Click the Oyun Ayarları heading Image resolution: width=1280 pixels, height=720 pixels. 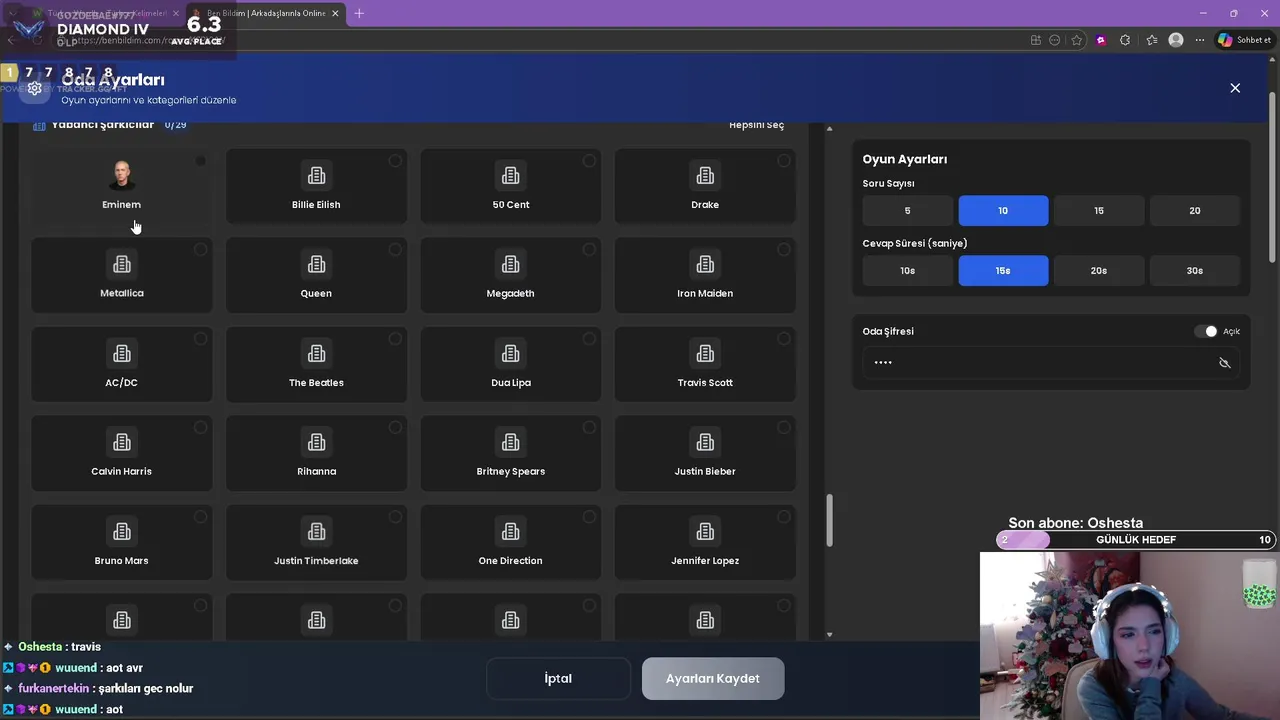click(x=905, y=159)
